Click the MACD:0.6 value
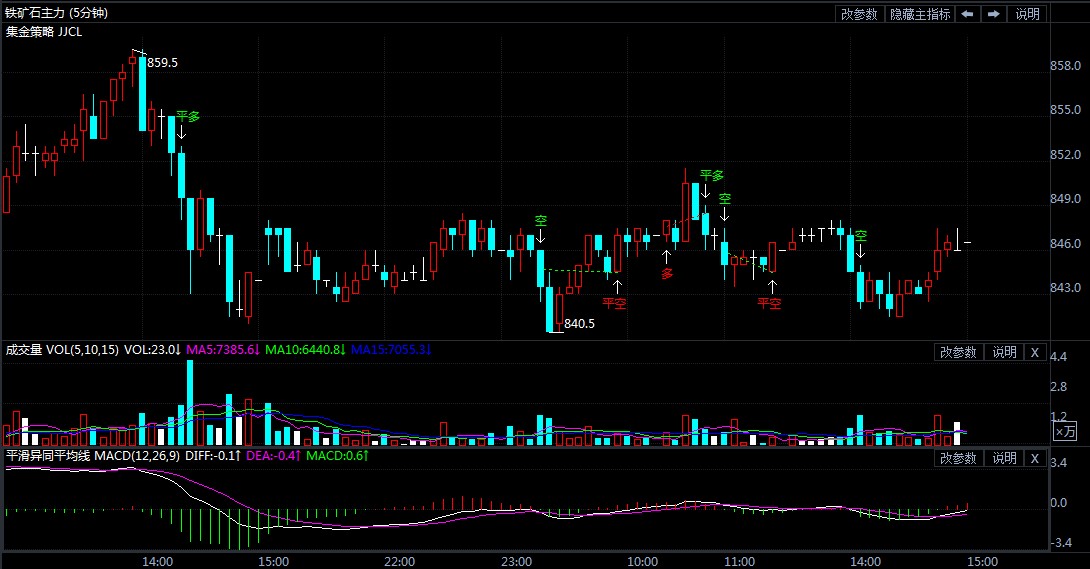This screenshot has width=1090, height=569. tap(337, 456)
